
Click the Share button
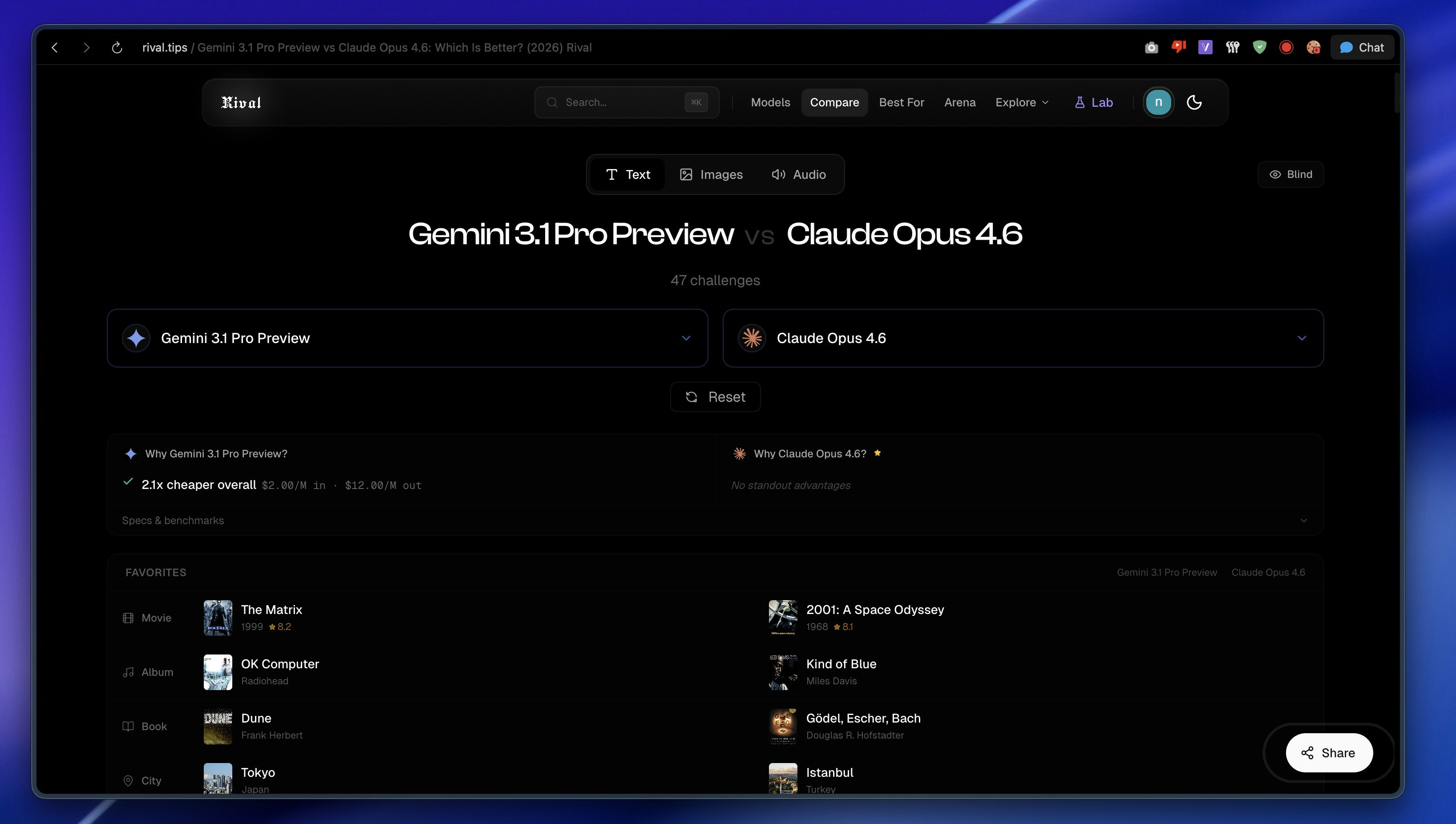pos(1329,753)
